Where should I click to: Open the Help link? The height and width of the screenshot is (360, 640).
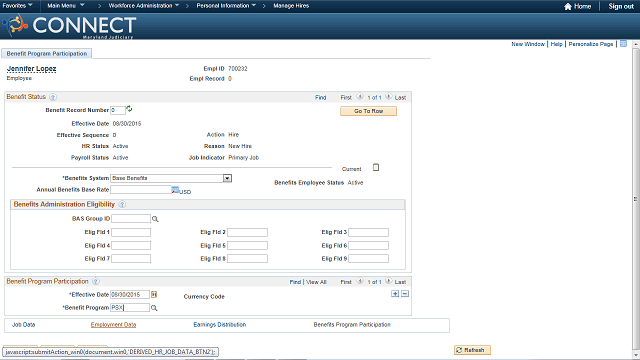pyautogui.click(x=556, y=44)
